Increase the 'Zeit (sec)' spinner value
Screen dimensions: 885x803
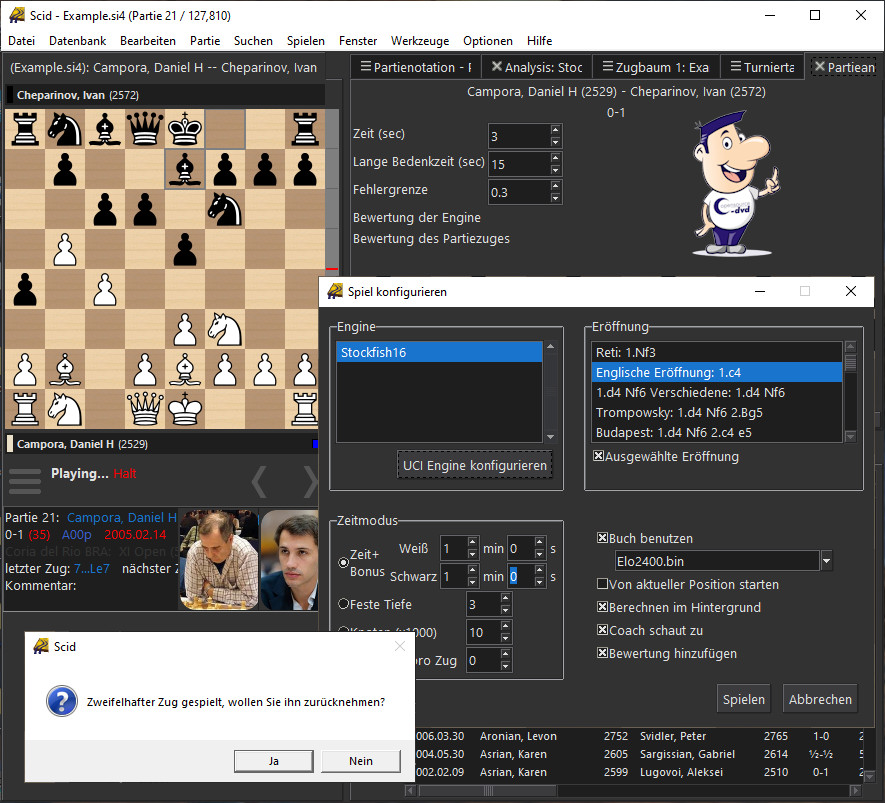tap(556, 130)
